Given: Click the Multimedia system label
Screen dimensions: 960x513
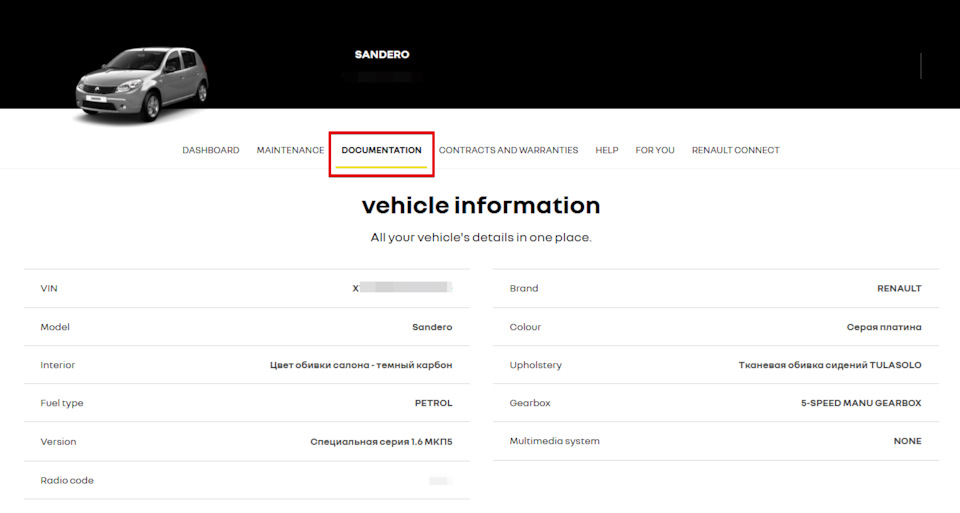Looking at the screenshot, I should [555, 441].
